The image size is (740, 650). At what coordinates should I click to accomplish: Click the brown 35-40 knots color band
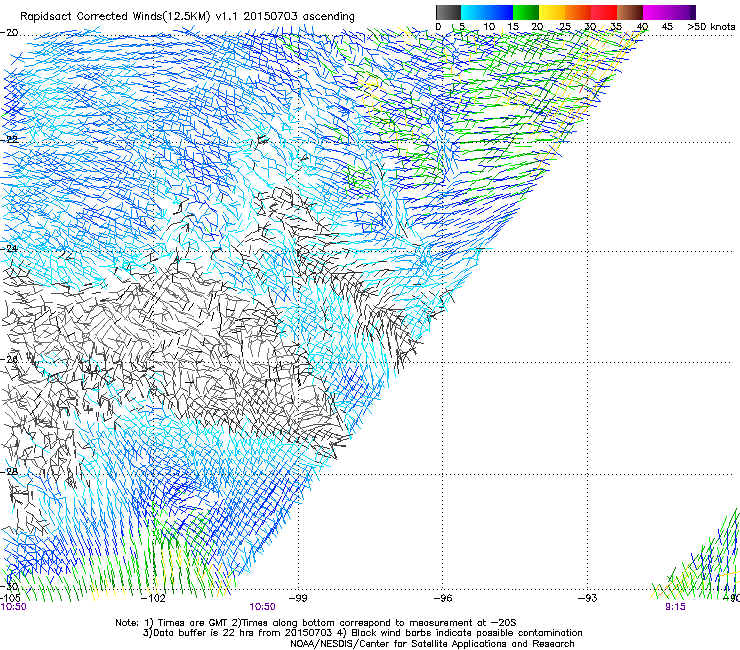pos(630,12)
